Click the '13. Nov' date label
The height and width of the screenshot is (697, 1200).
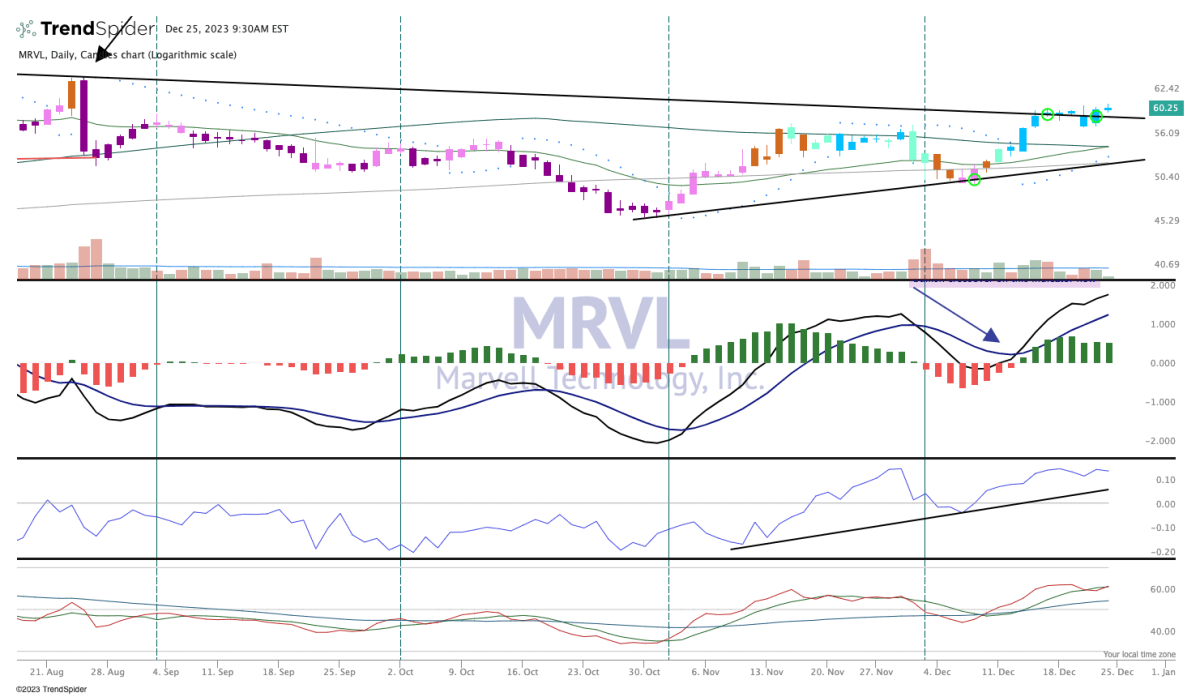(x=766, y=673)
